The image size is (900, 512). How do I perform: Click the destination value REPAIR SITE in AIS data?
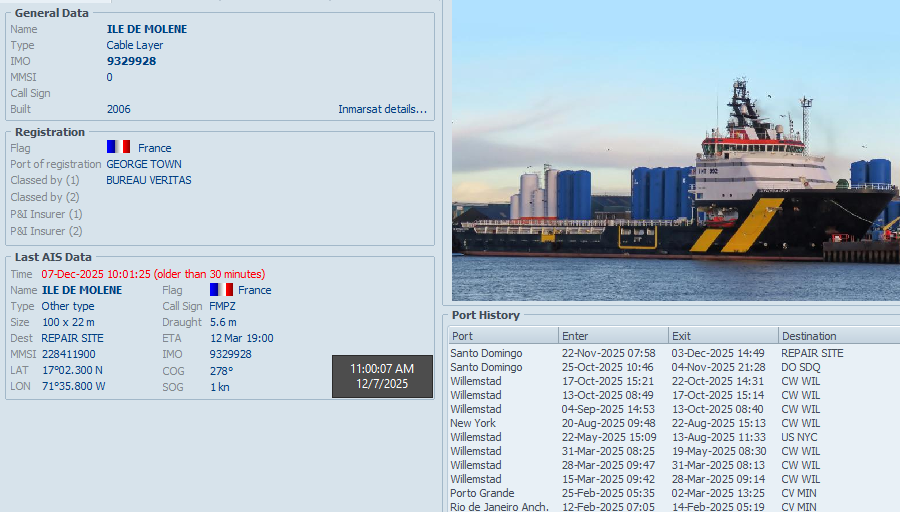point(72,338)
